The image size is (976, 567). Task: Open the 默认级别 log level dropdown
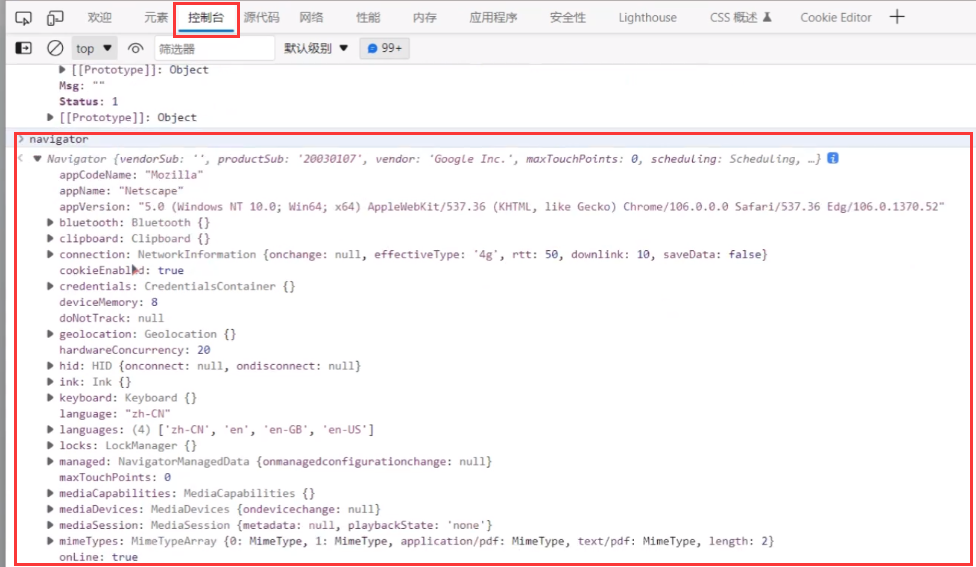[x=316, y=48]
